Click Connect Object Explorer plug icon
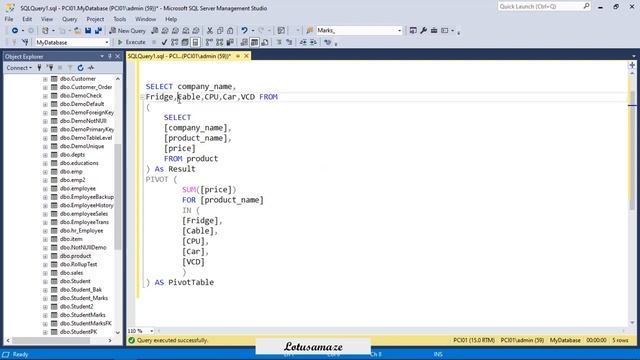Screen dimensions: 640x360 pyautogui.click(x=40, y=68)
